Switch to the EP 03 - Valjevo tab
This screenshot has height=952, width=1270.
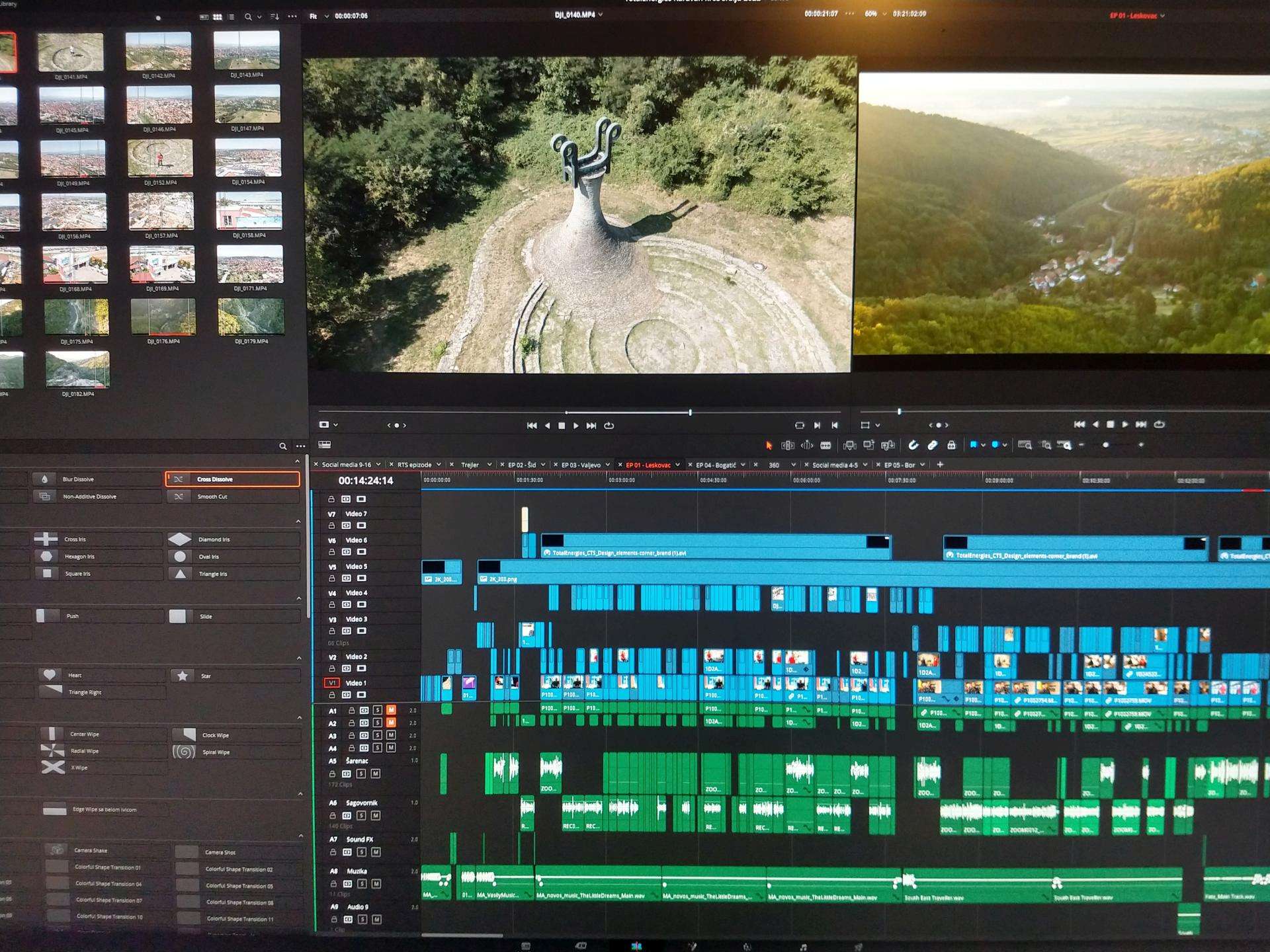[581, 465]
